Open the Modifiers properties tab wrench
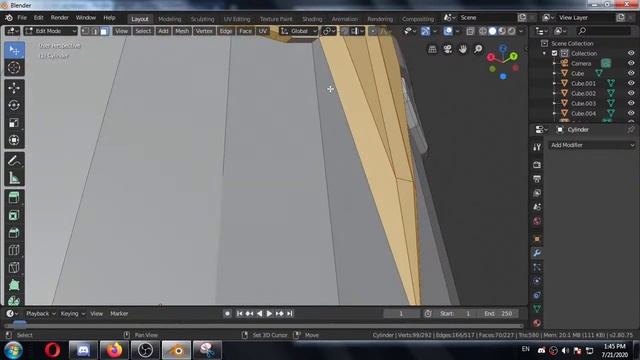 537,253
